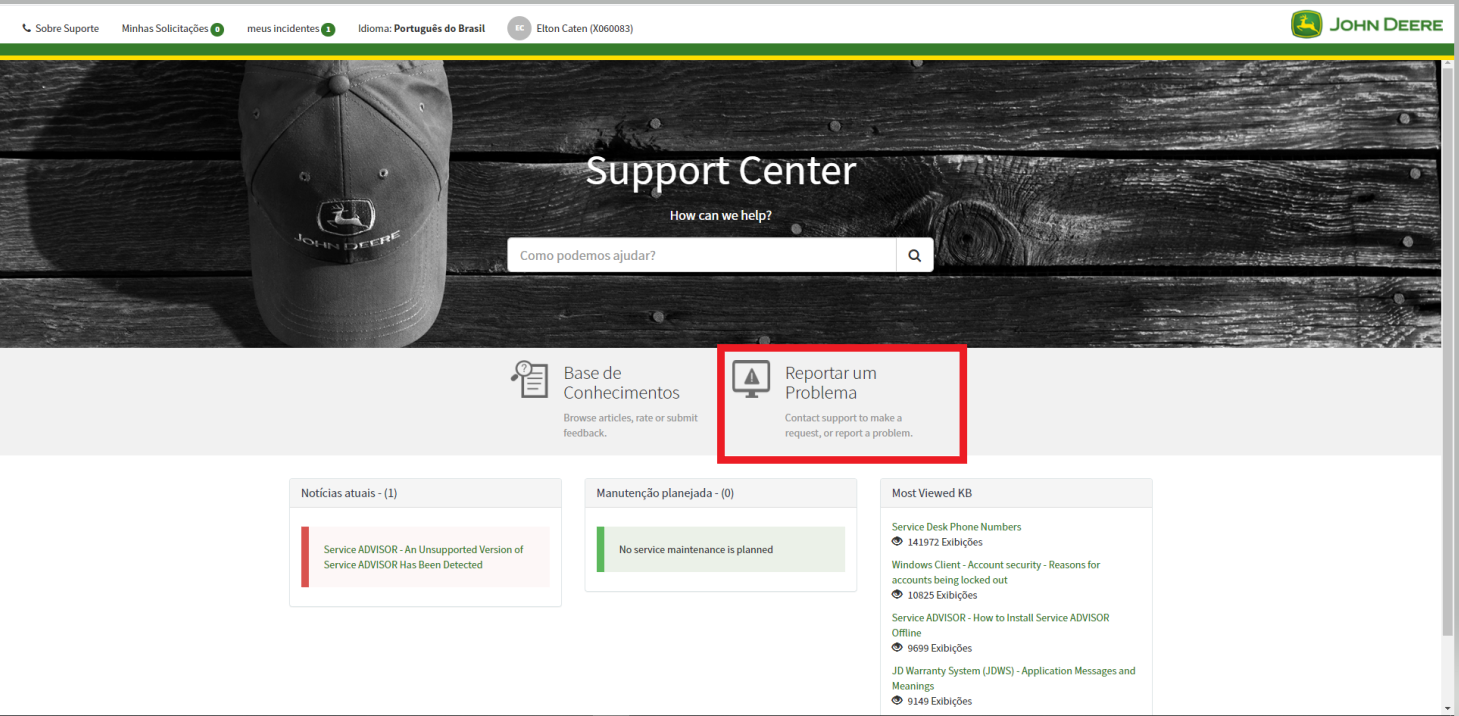Click the Manutenção planejada - (0) panel header
The image size is (1459, 716).
[x=720, y=493]
